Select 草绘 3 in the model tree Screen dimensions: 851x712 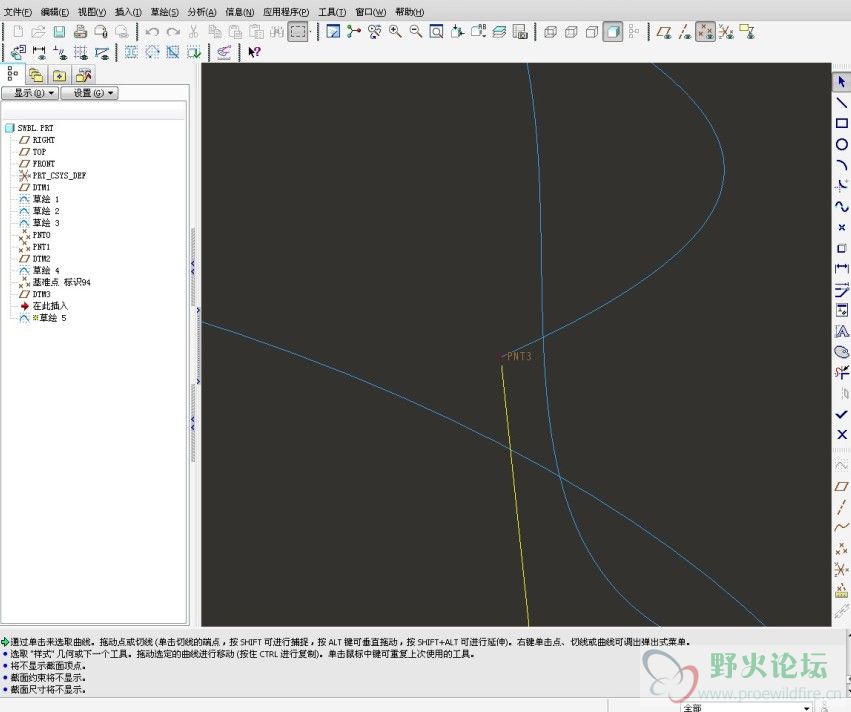tap(46, 223)
